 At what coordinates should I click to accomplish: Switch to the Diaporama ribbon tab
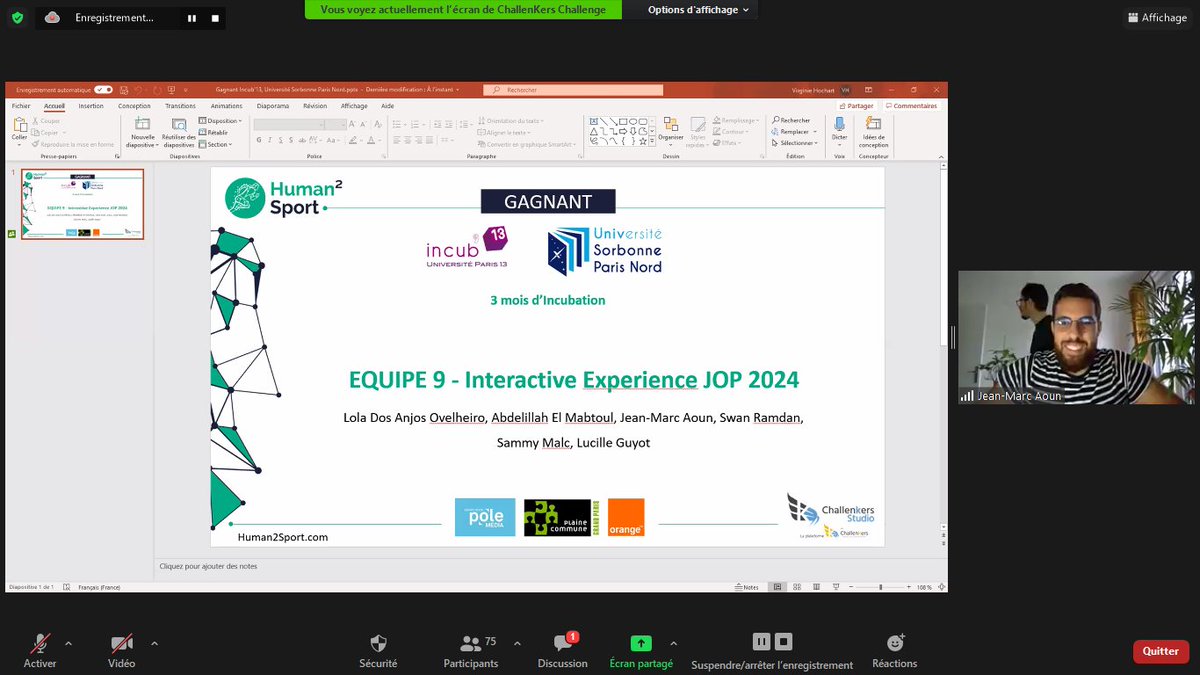pos(273,106)
